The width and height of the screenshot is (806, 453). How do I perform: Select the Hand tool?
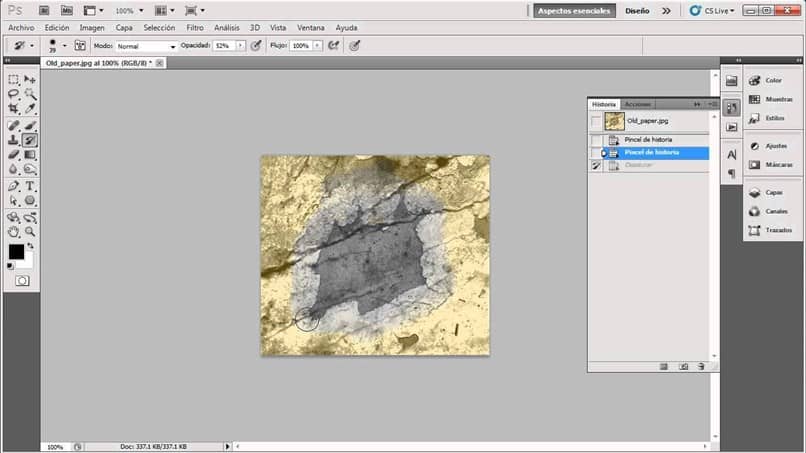click(x=14, y=231)
